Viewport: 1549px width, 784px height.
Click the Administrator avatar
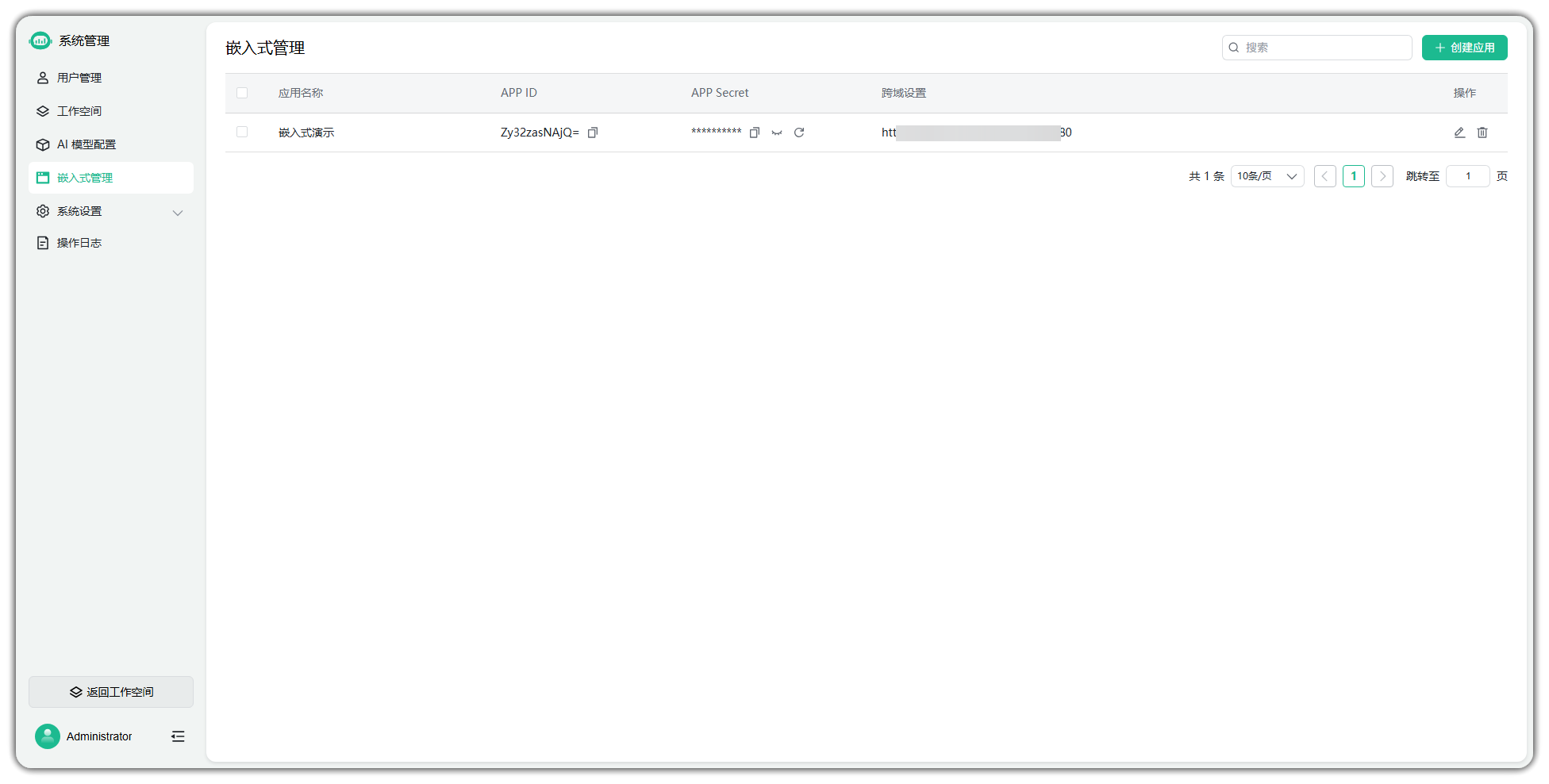point(48,736)
